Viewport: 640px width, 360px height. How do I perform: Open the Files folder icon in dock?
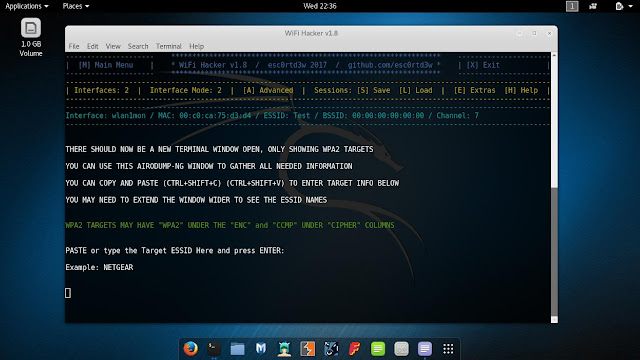[x=237, y=349]
